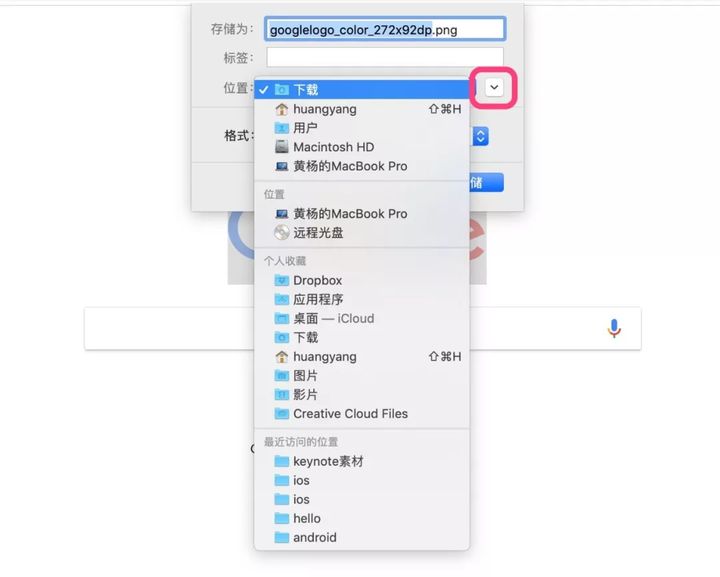Choose Macintosh HD drive icon entry
Image resolution: width=720 pixels, height=577 pixels.
coord(362,147)
